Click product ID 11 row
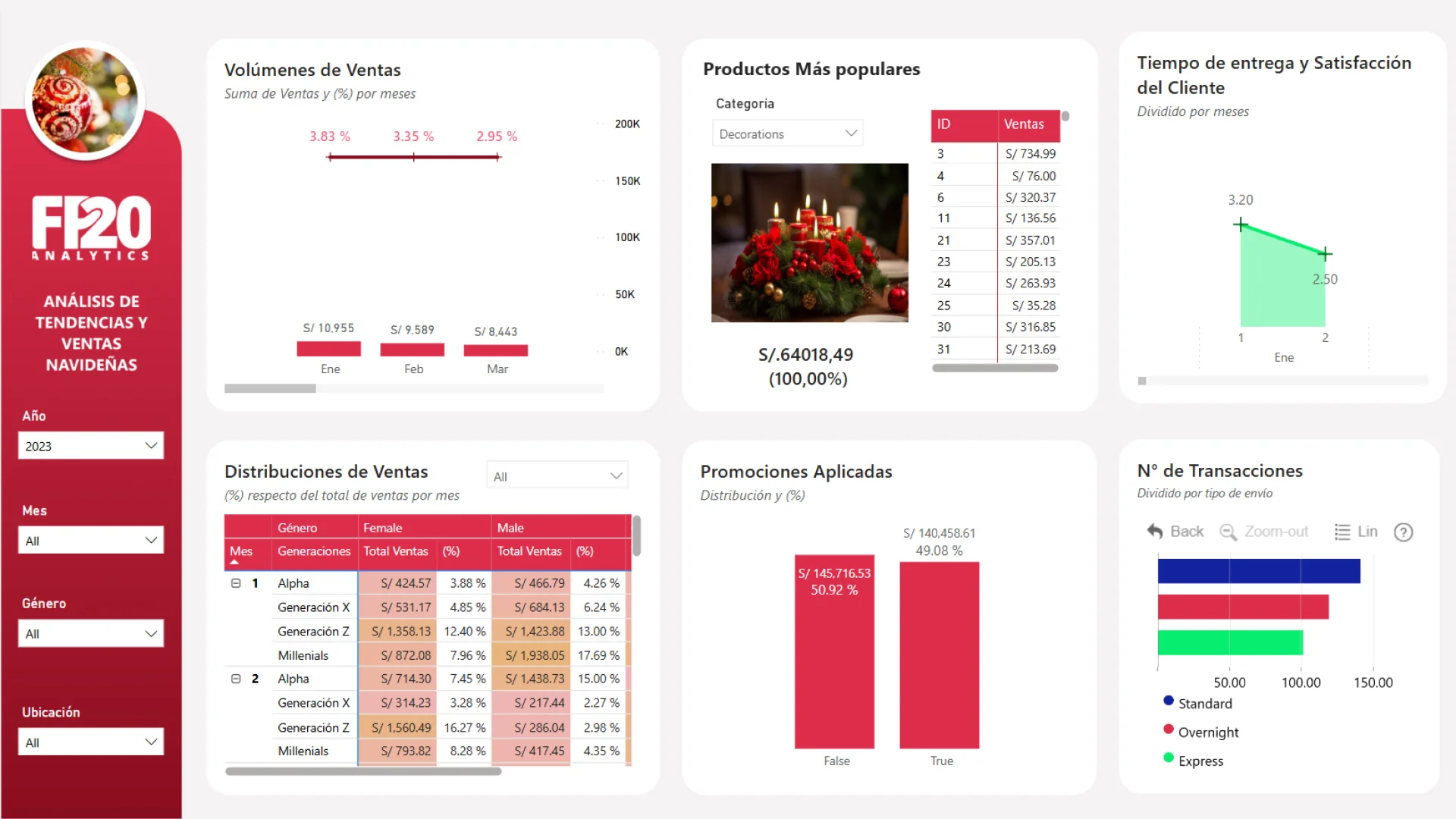The width and height of the screenshot is (1456, 819). pos(995,218)
